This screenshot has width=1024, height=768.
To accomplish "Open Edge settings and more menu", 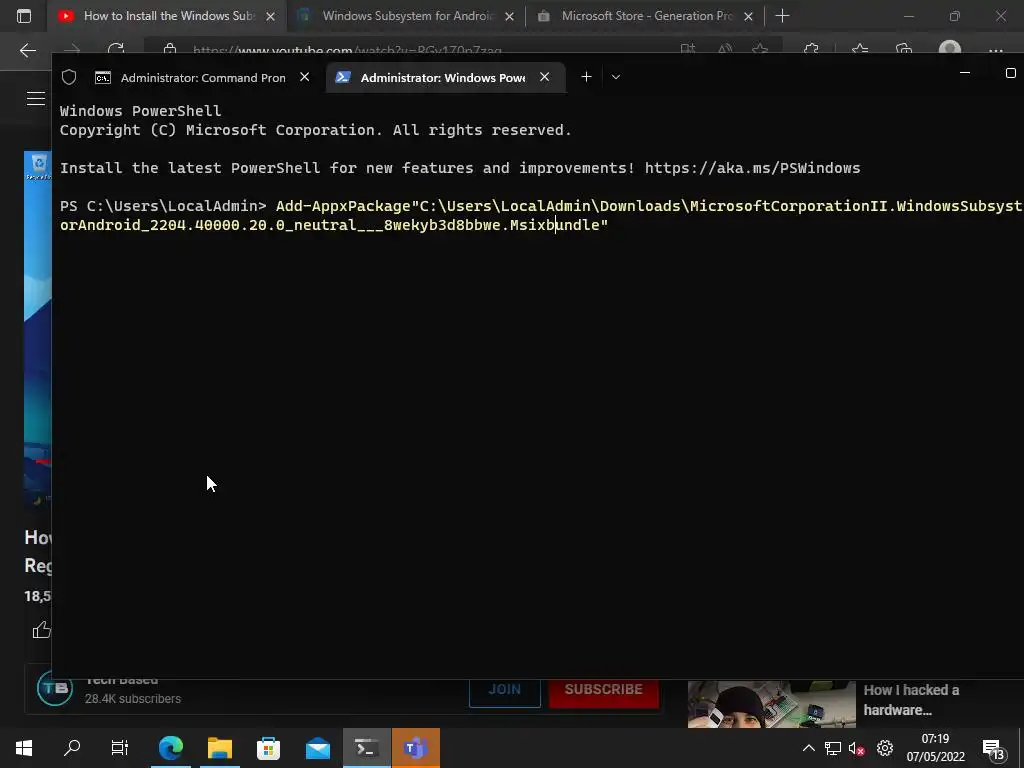I will pyautogui.click(x=996, y=50).
